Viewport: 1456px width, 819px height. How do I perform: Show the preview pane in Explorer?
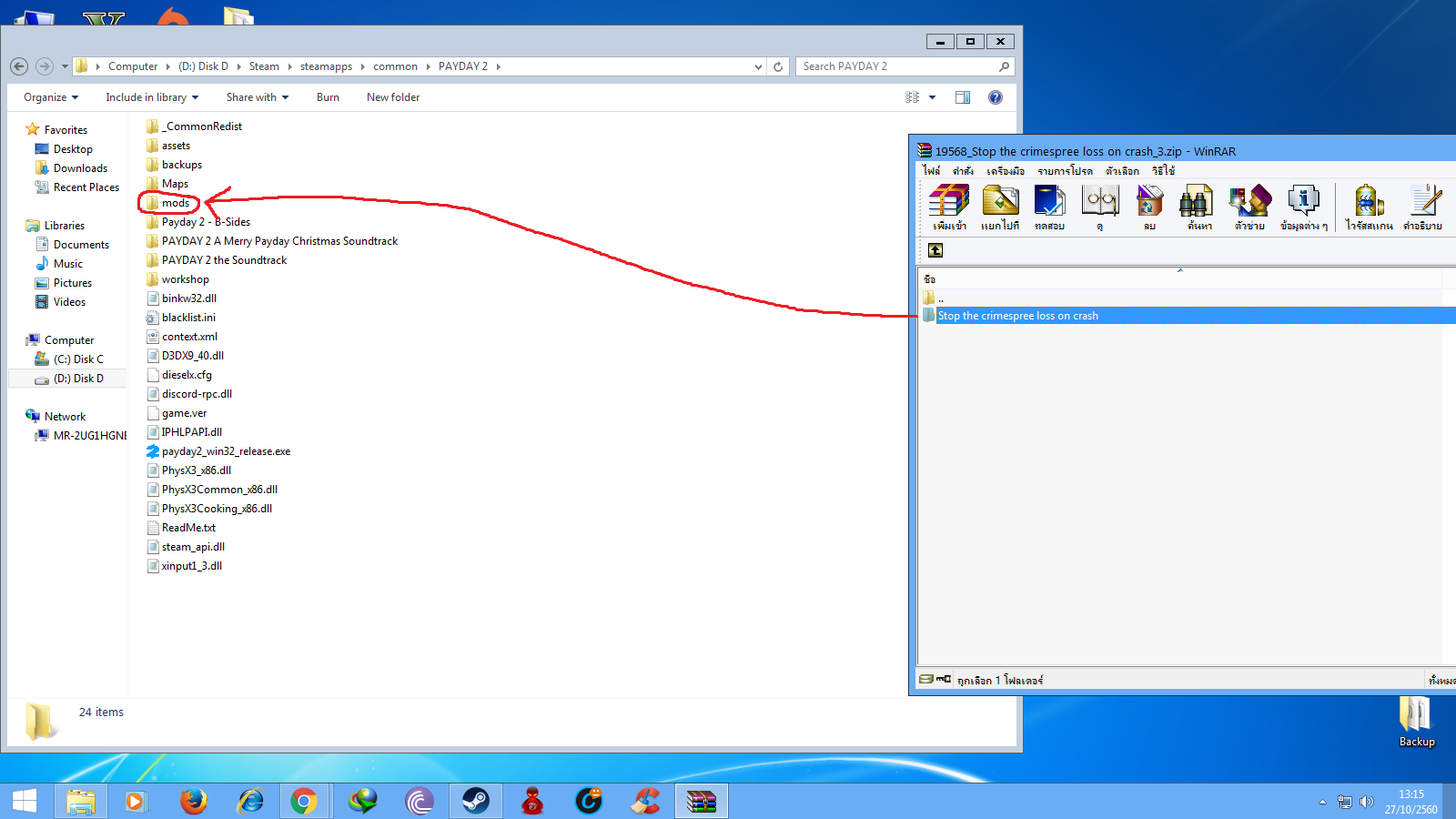[963, 97]
